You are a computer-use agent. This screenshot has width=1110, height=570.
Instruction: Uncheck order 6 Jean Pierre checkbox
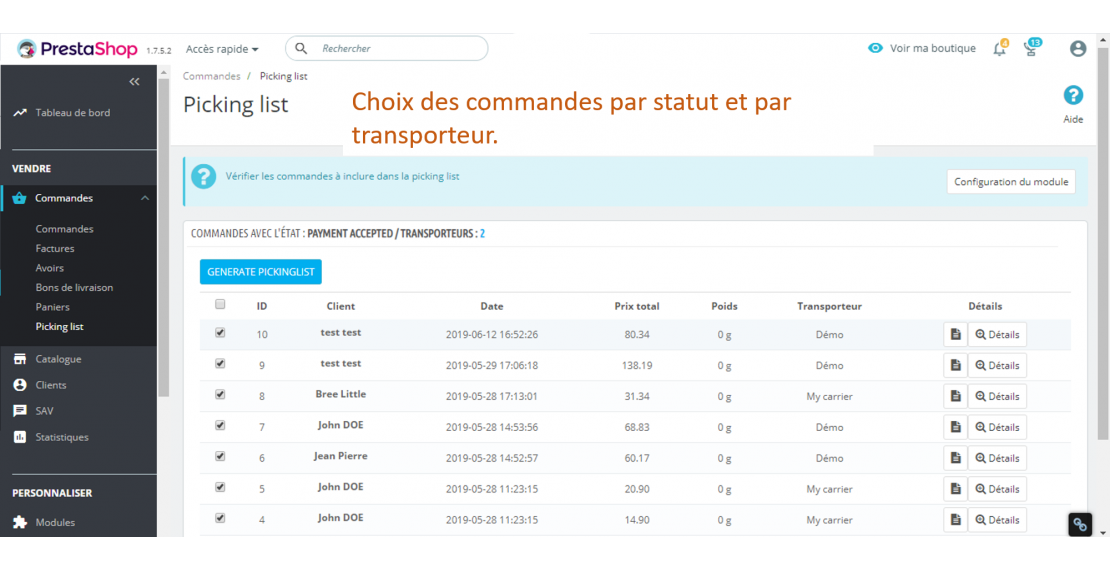(219, 456)
